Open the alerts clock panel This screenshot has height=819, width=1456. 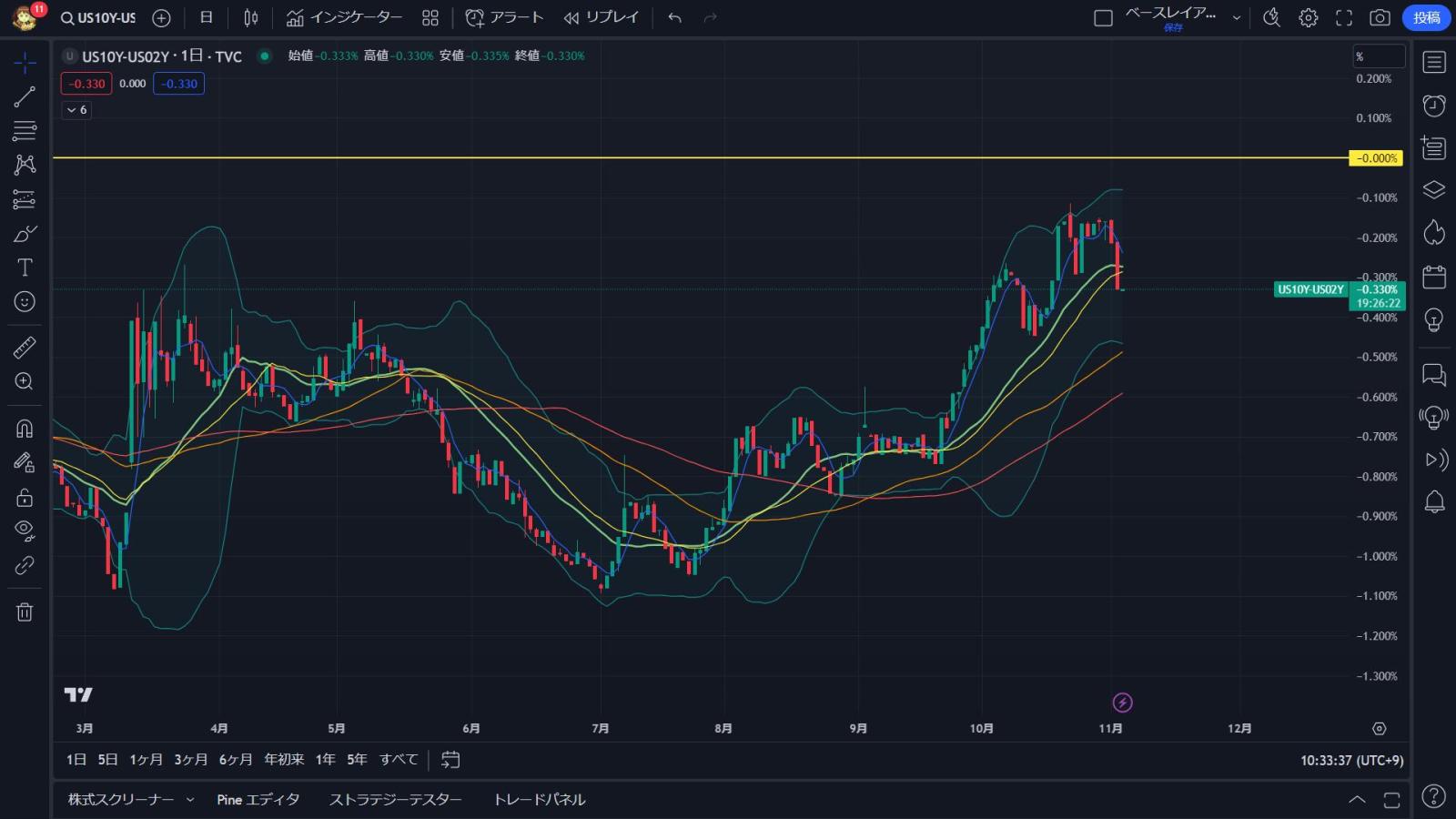tap(1434, 106)
